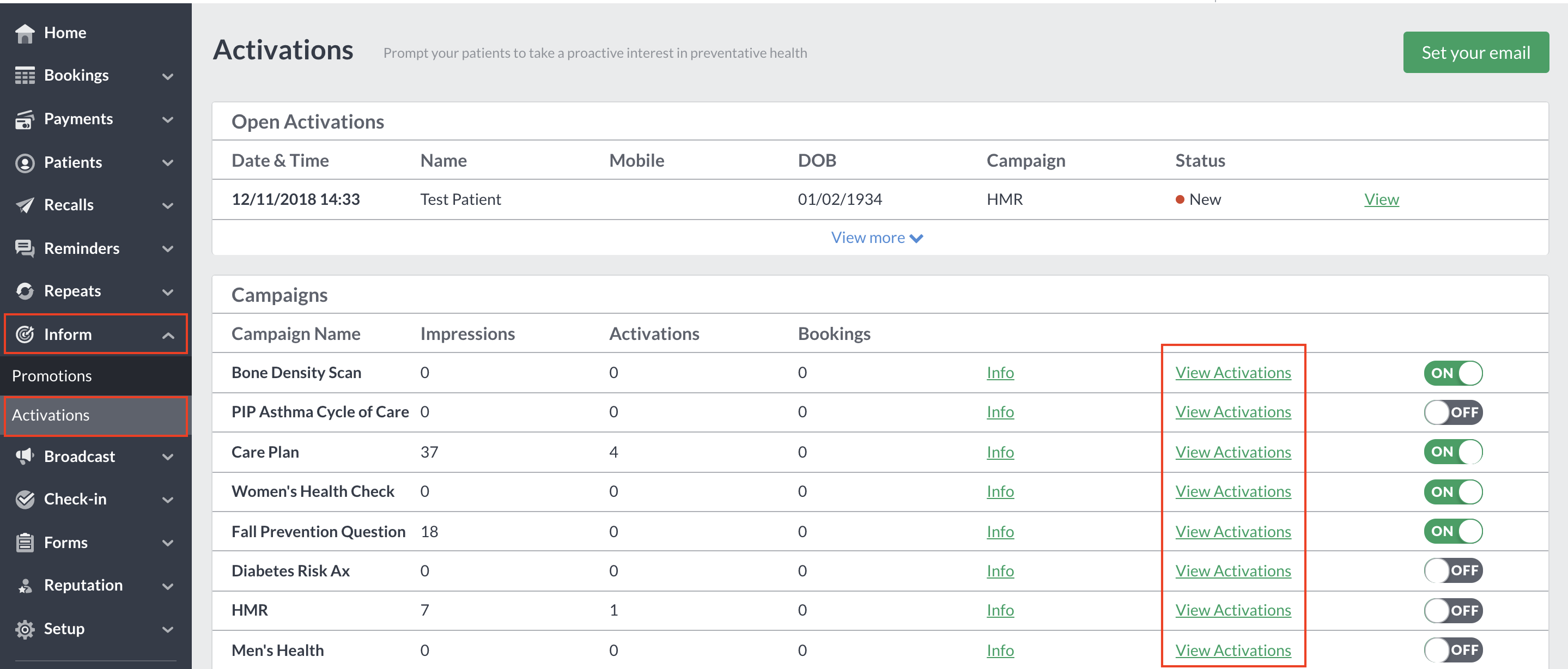Click the Recalls paper plane icon
This screenshot has height=669, width=1568.
tap(25, 205)
